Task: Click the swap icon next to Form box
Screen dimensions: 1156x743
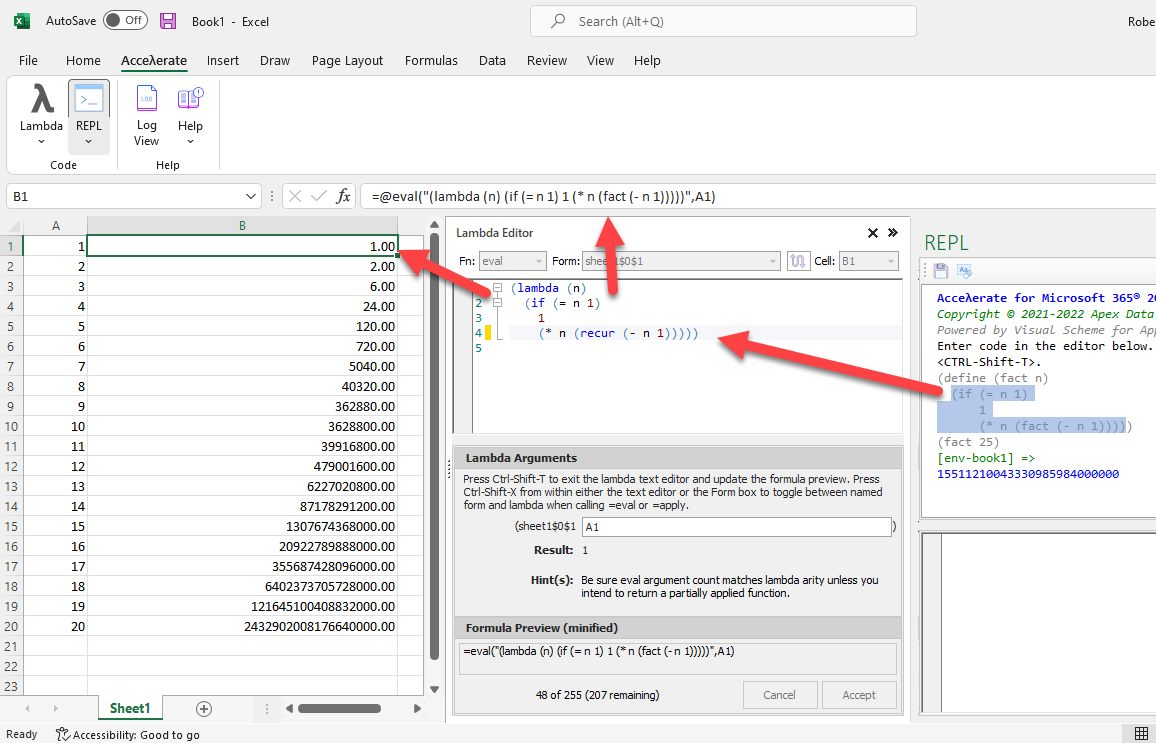Action: pos(798,261)
